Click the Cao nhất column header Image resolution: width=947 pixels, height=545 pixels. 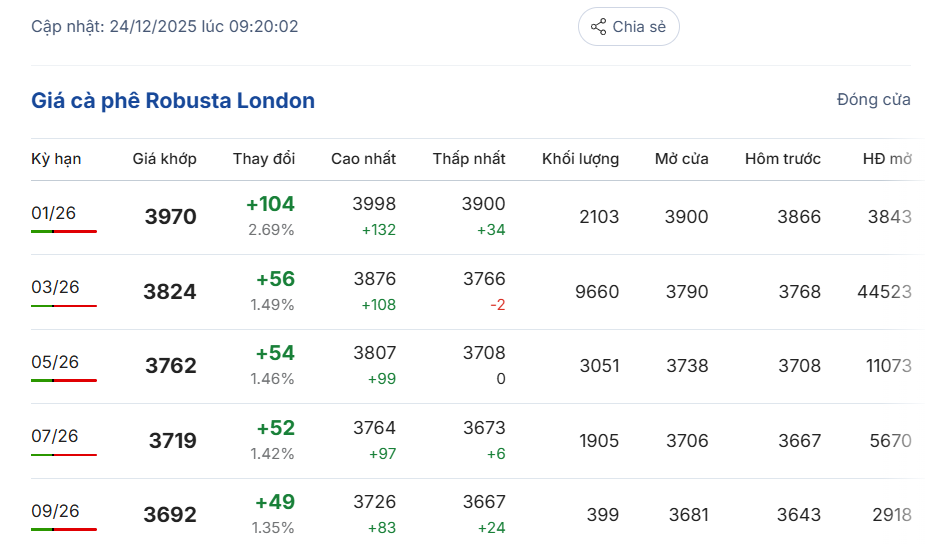click(363, 159)
